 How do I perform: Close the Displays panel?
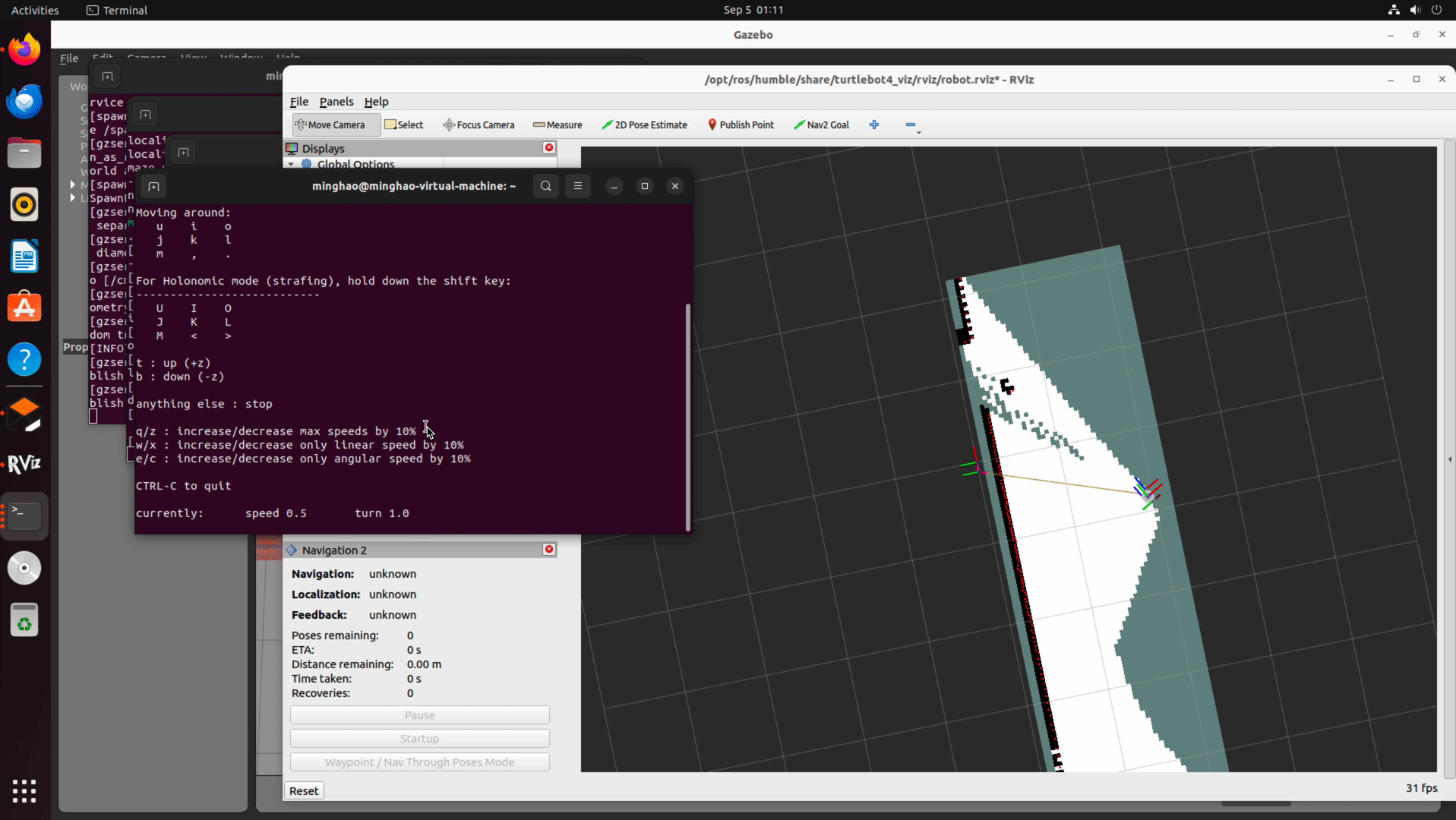click(x=549, y=148)
